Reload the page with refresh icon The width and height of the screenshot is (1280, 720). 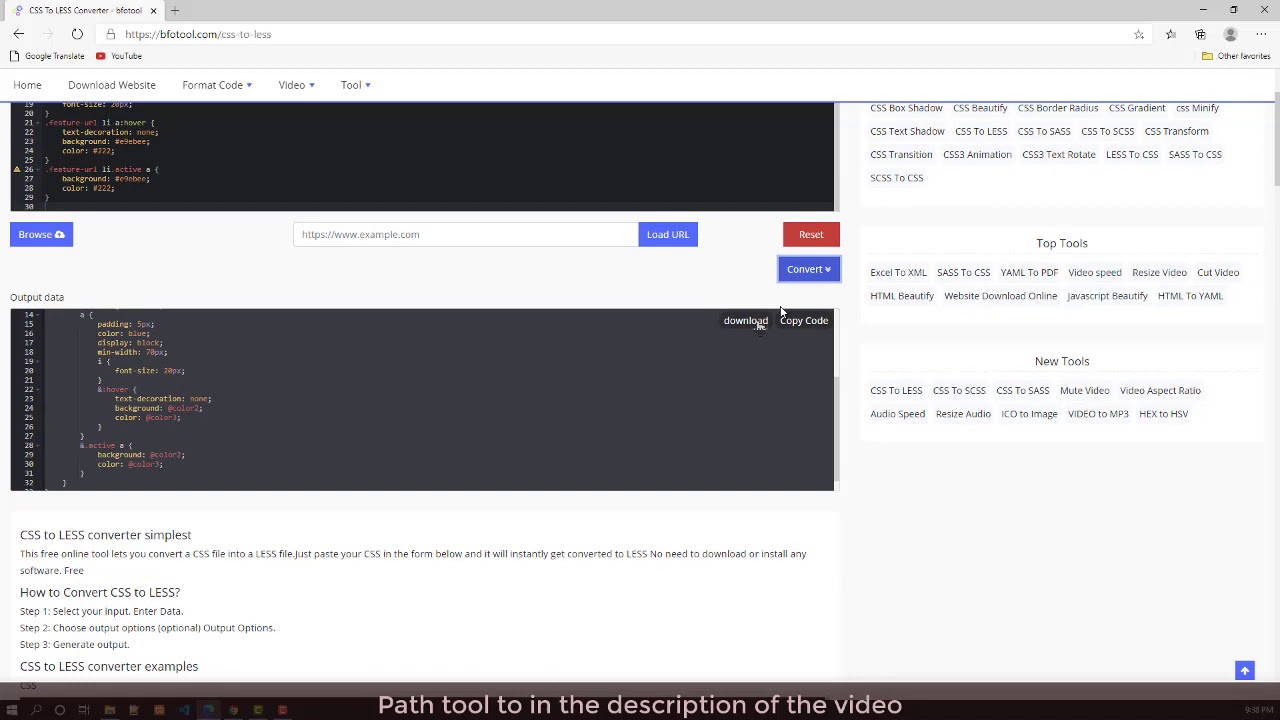(x=77, y=34)
